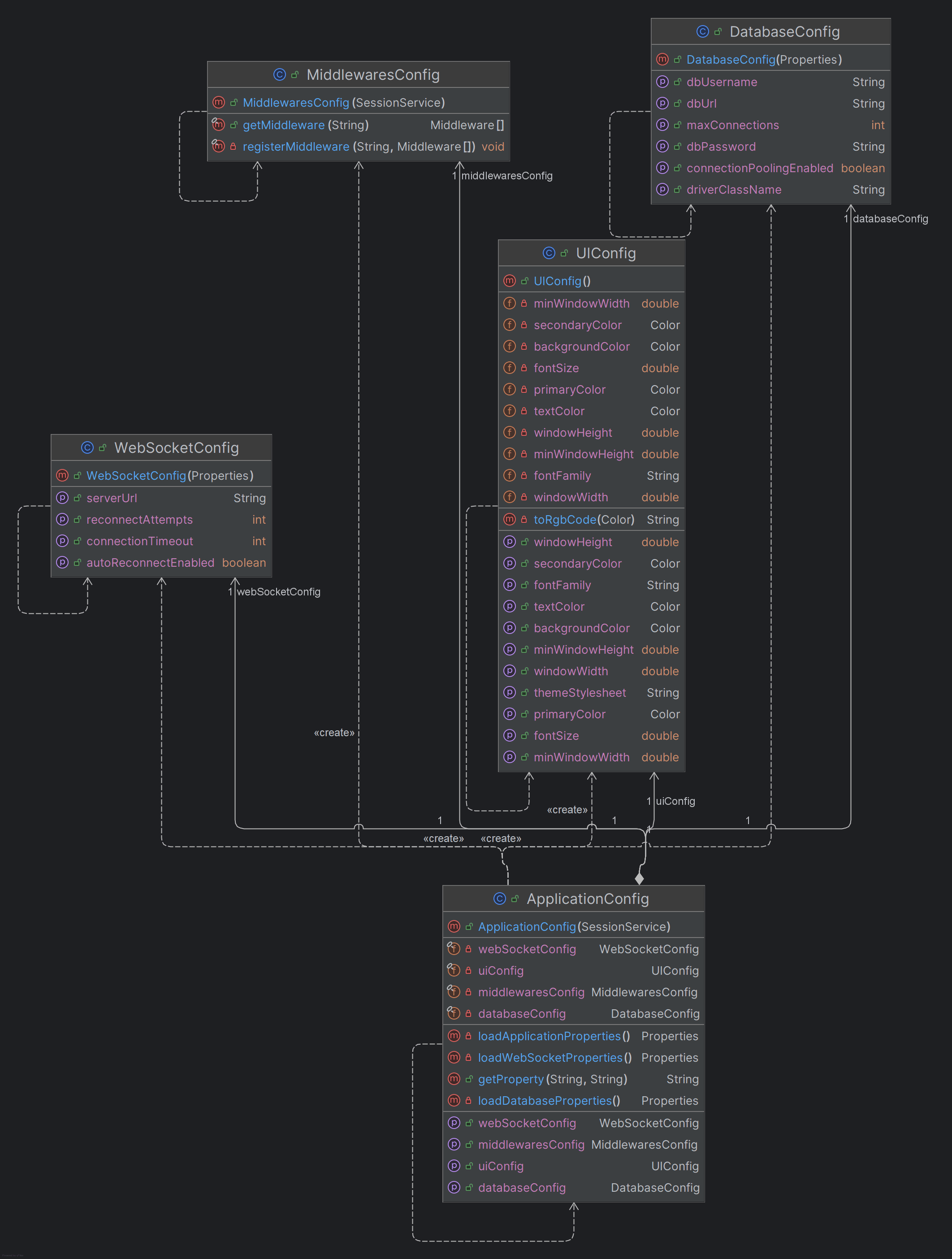Click the autoReconnectEnabled property row

[151, 562]
